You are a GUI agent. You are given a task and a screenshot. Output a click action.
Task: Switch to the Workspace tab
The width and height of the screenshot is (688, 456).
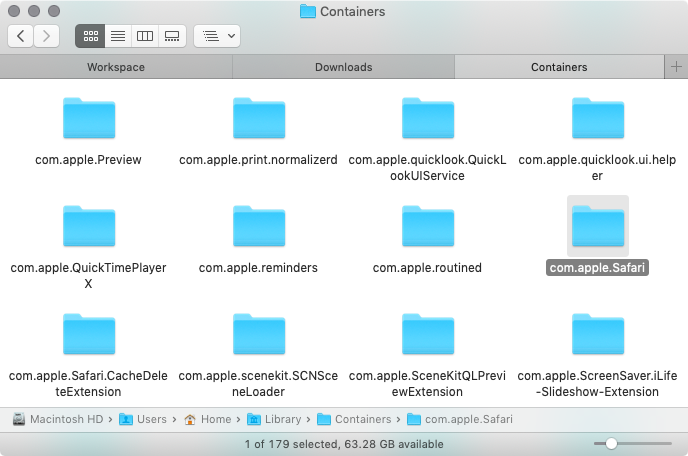pos(116,67)
